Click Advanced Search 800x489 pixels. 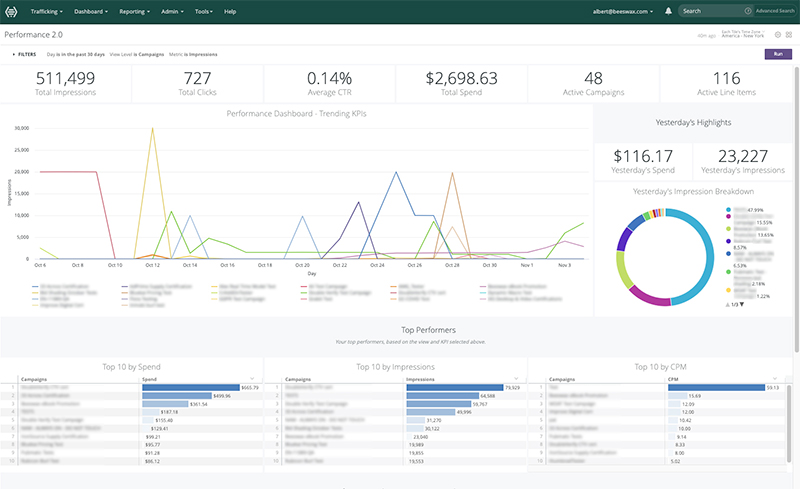tap(775, 11)
